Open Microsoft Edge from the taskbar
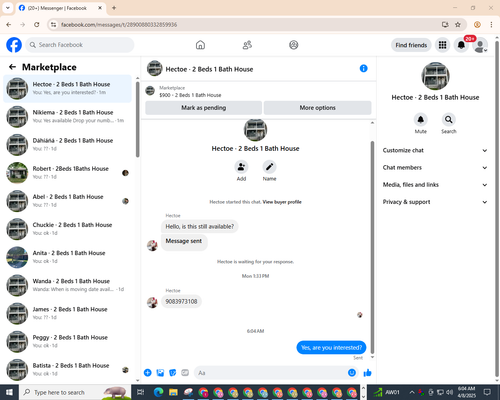Screen dimensions: 500x400 pos(158,392)
